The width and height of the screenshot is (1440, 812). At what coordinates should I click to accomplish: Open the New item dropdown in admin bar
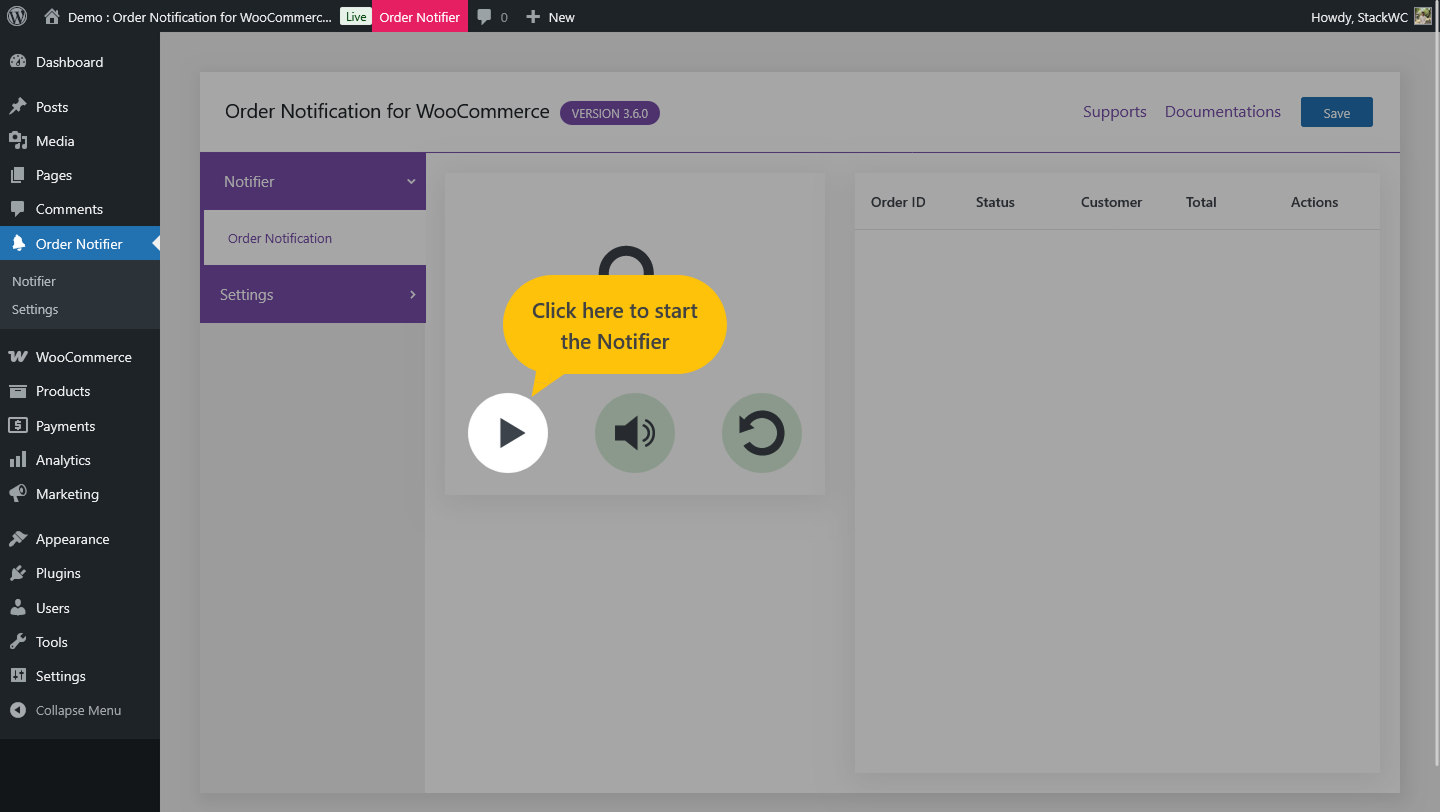coord(549,16)
